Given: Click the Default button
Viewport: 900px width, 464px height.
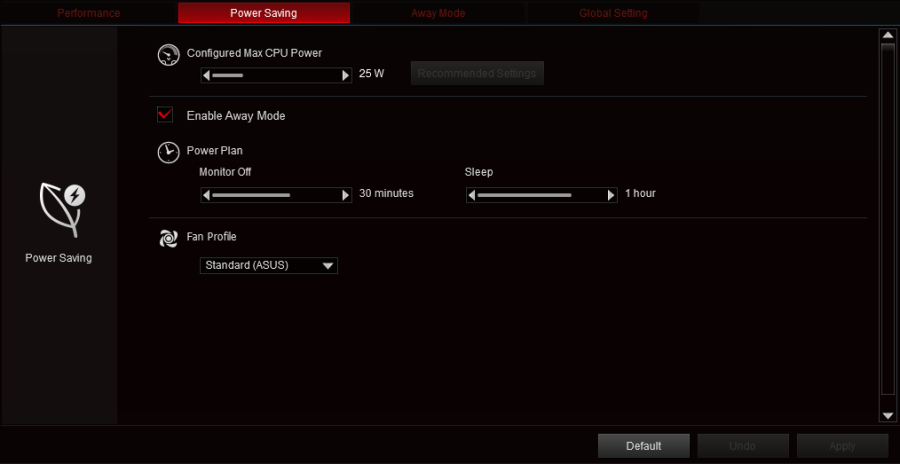Looking at the screenshot, I should 643,446.
